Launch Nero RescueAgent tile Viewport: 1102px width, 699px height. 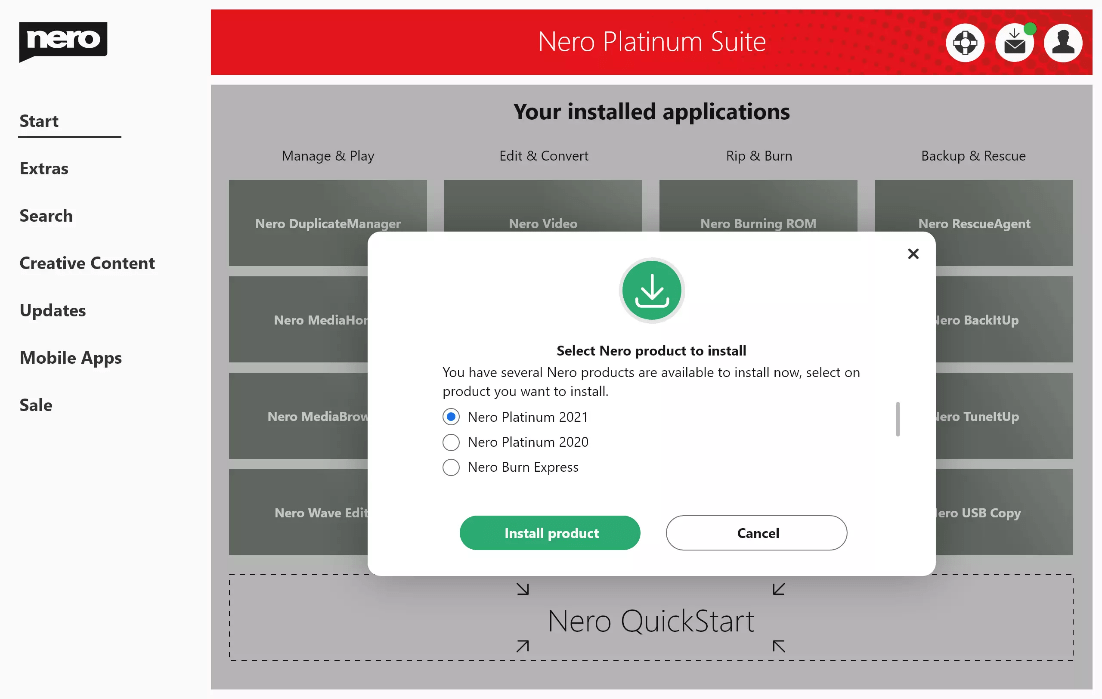click(973, 223)
